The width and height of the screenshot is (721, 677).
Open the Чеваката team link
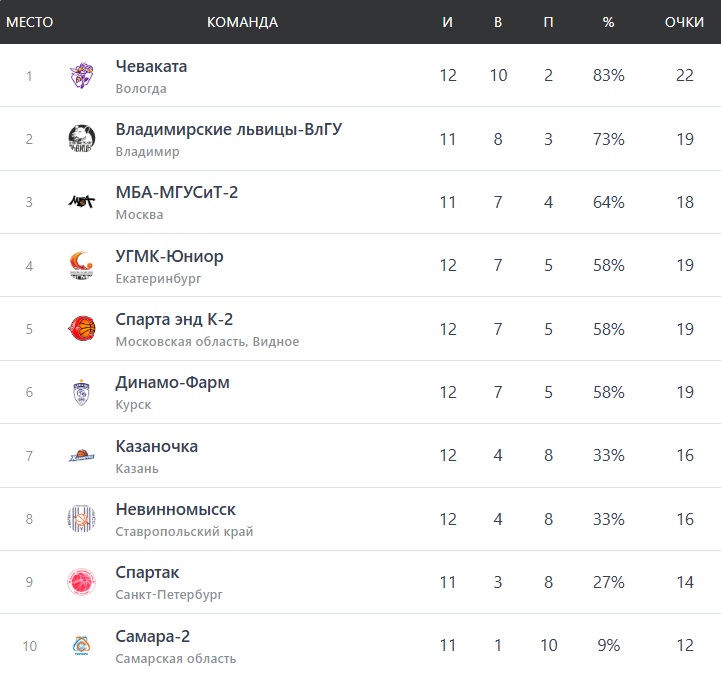[151, 67]
